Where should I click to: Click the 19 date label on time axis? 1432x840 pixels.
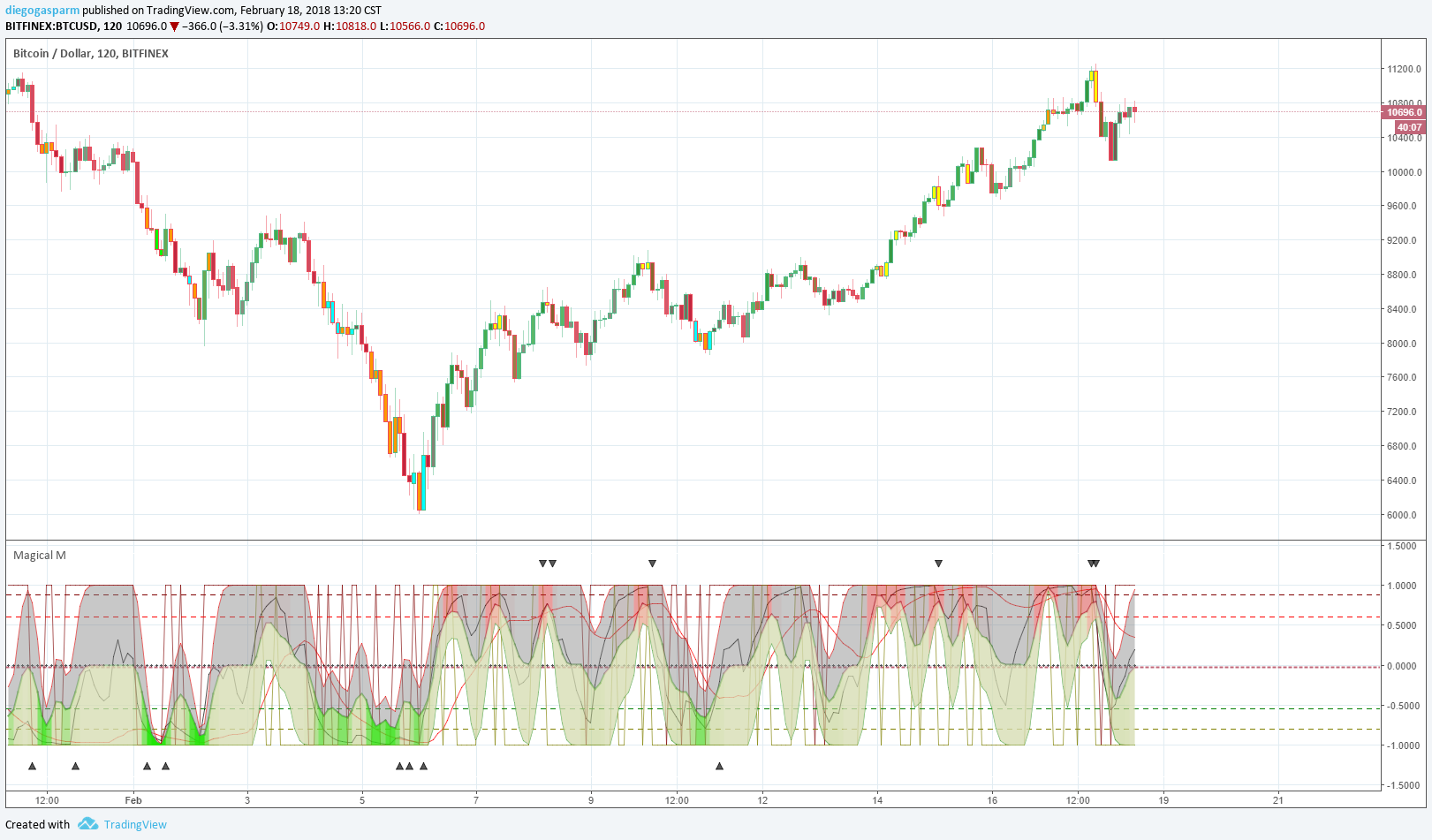[1163, 800]
